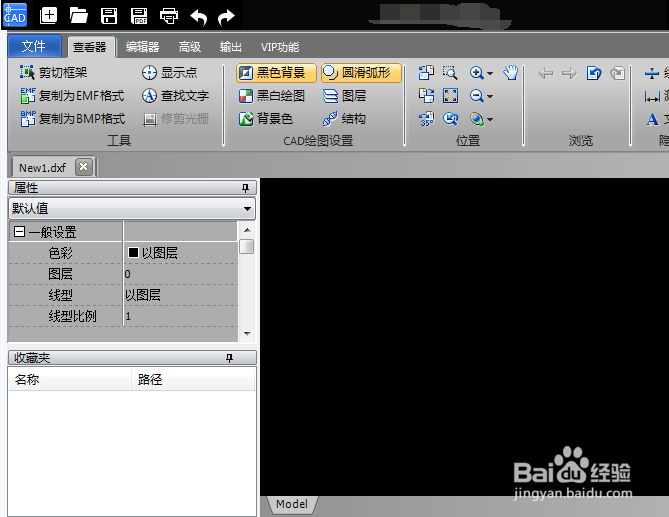Screen dimensions: 669x517
Task: Click the 路径 column header
Action: tap(193, 379)
